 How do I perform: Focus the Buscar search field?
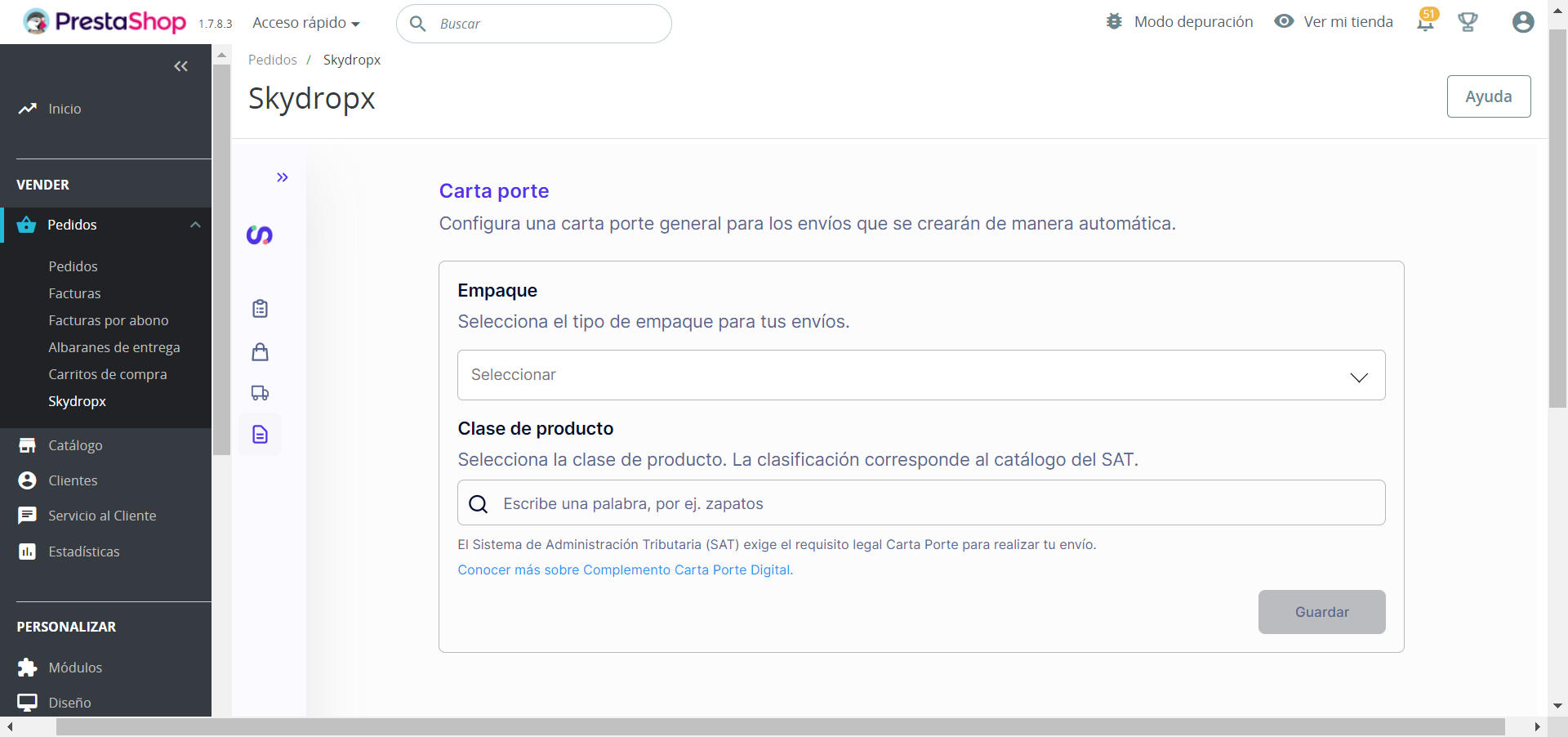(x=534, y=24)
